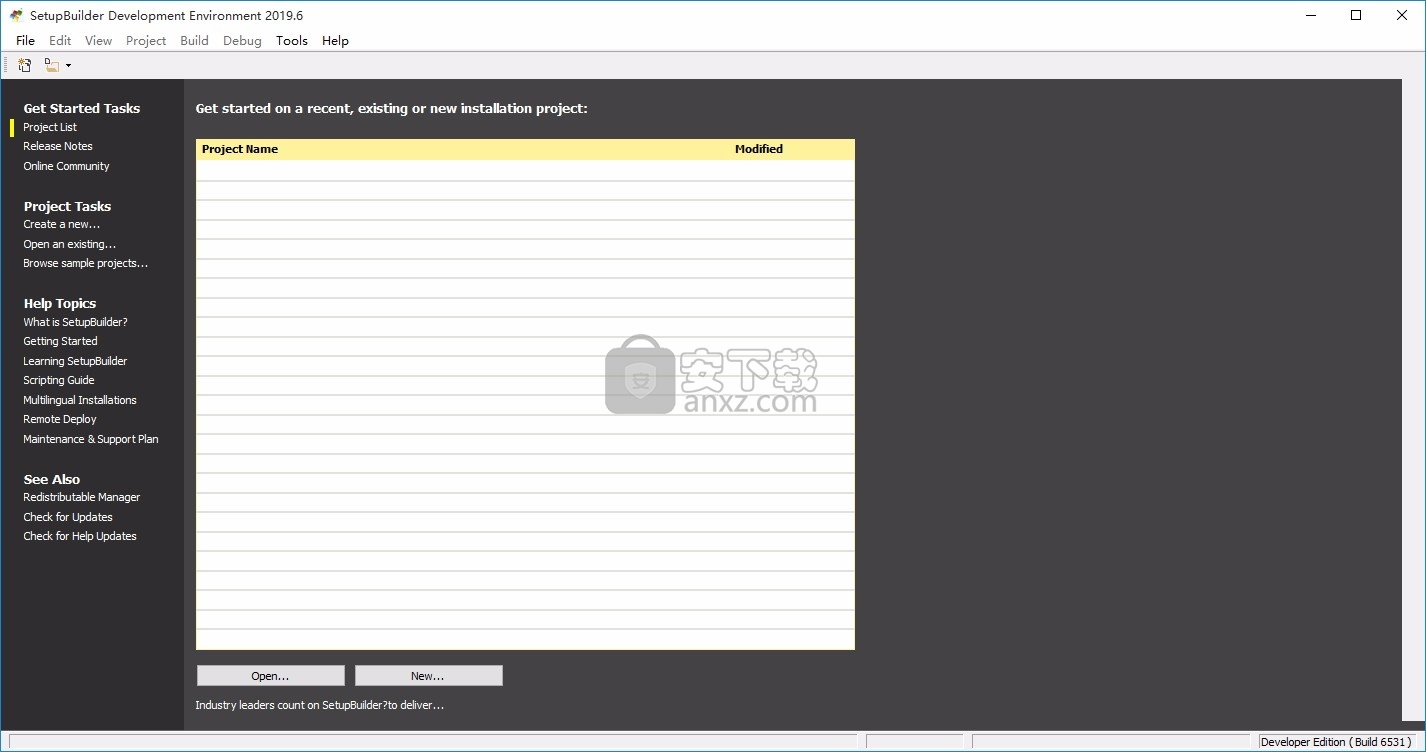Open the Debug menu
1426x752 pixels.
pyautogui.click(x=242, y=41)
